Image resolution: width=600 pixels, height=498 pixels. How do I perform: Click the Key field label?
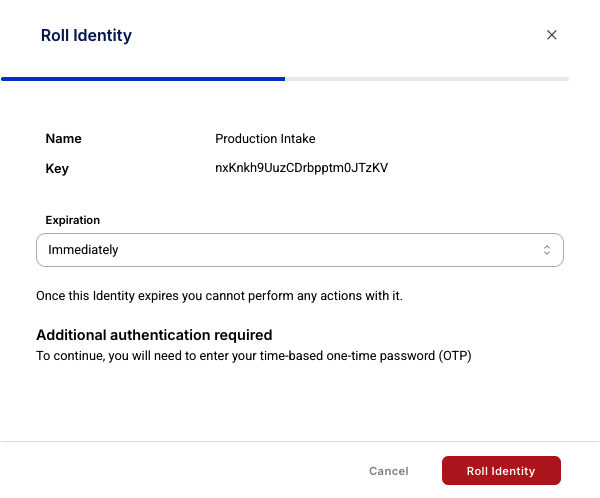coord(57,168)
